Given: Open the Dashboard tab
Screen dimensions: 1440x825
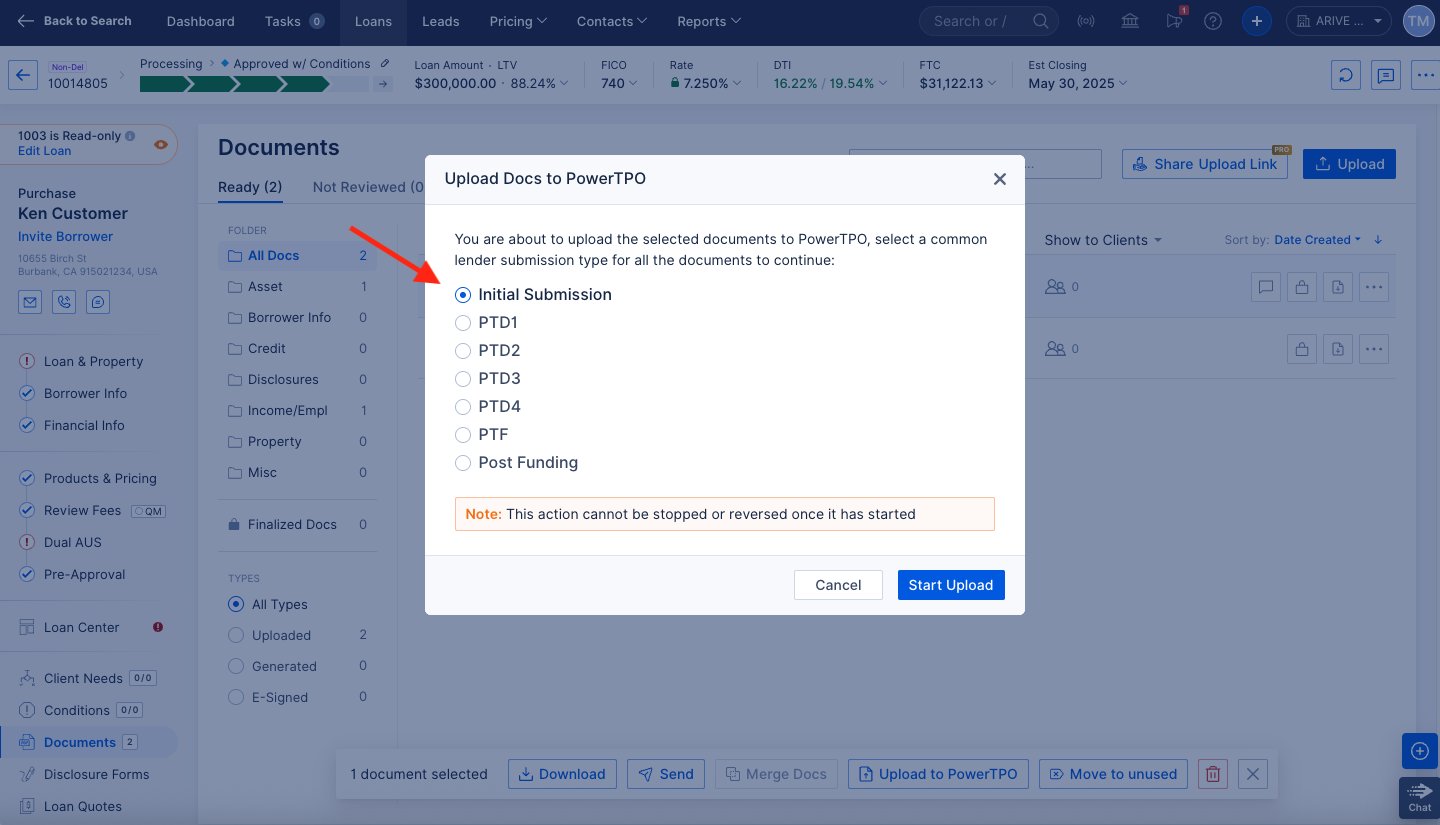Looking at the screenshot, I should point(200,21).
